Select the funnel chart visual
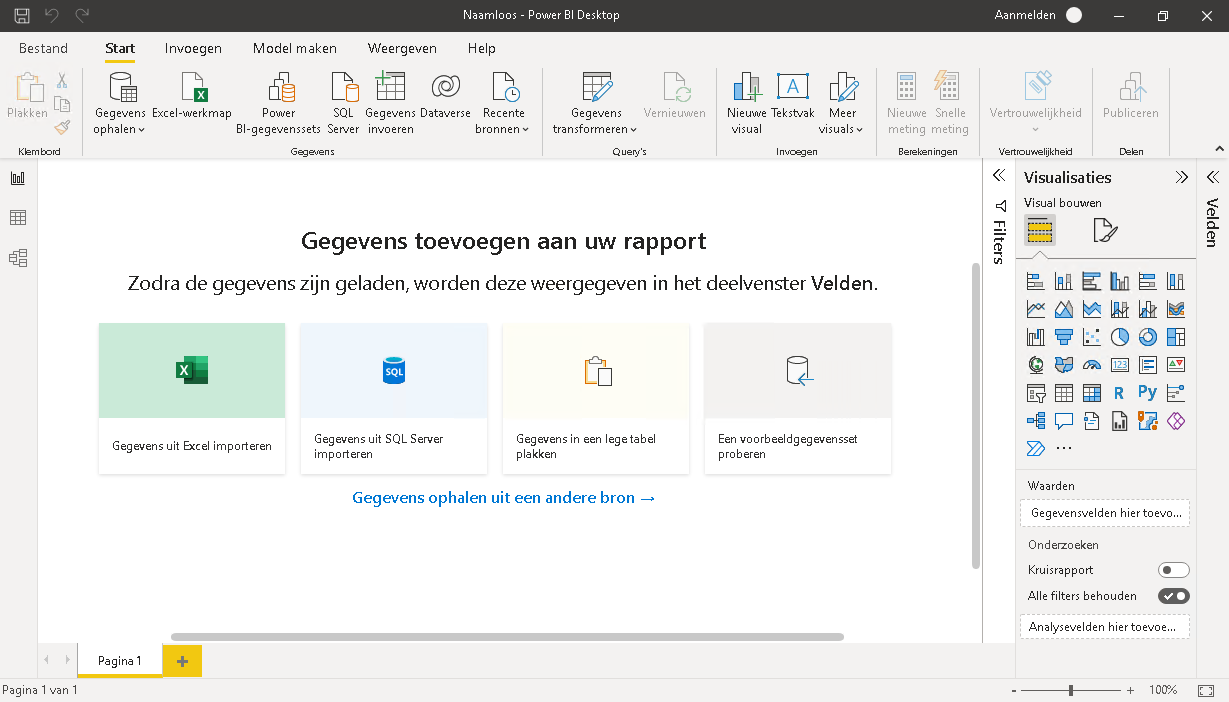1229x702 pixels. click(x=1063, y=336)
